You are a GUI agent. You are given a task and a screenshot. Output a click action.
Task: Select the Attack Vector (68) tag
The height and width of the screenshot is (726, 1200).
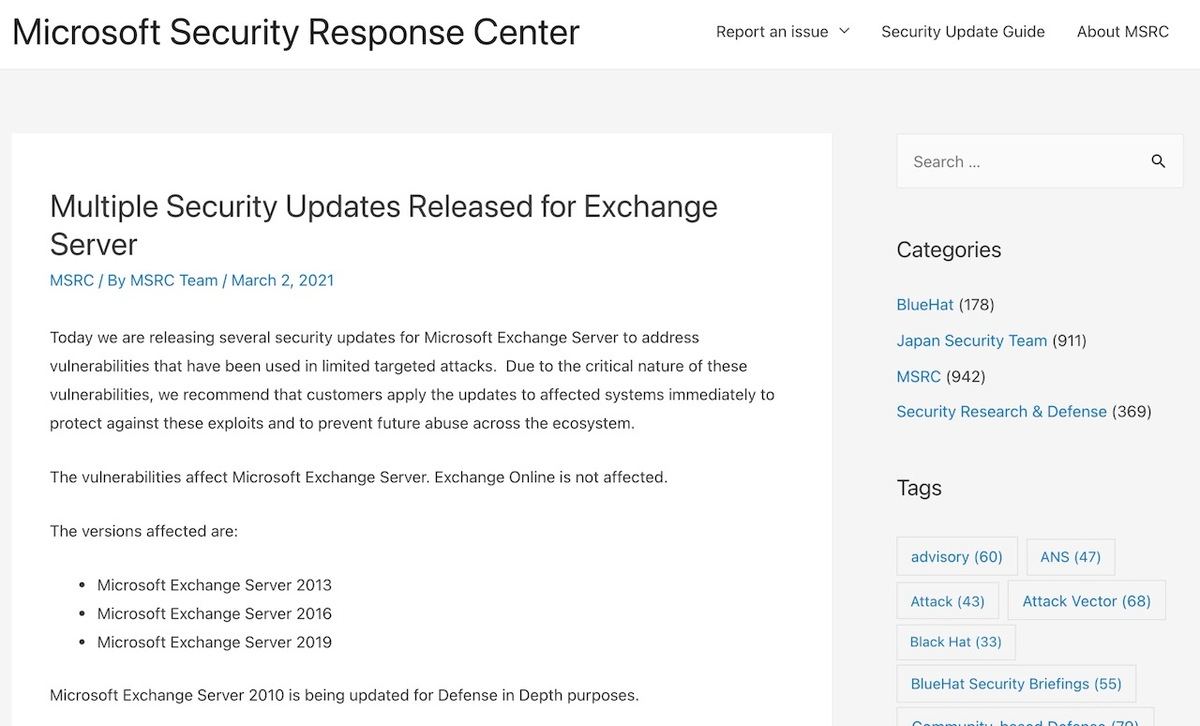click(1087, 601)
